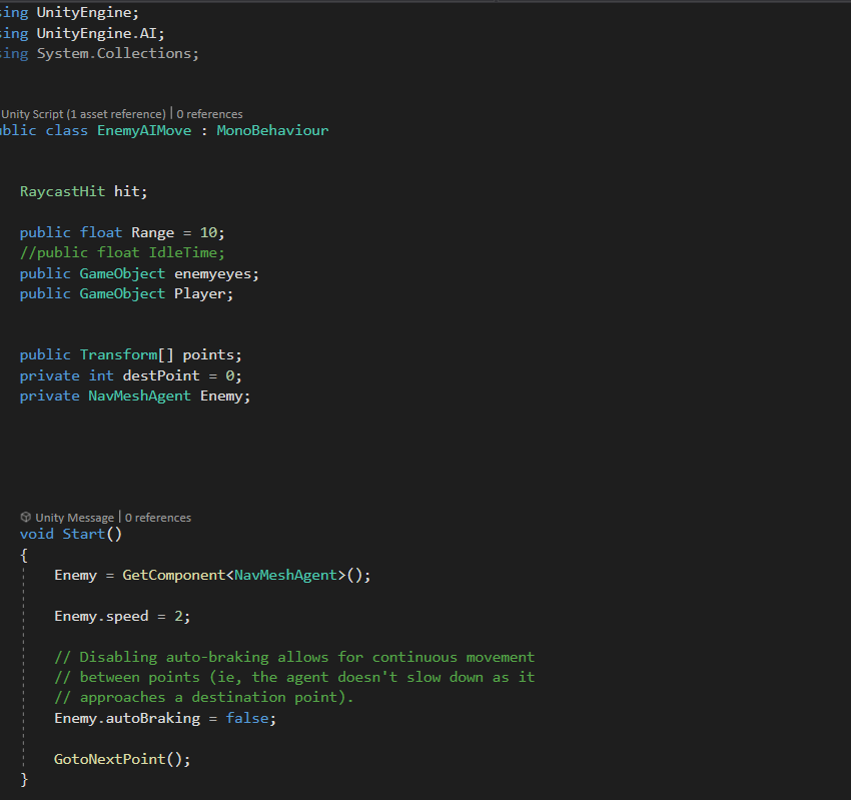Click comment 'Disabling auto-braking allows for continuous movement'
The height and width of the screenshot is (800, 851).
click(294, 657)
